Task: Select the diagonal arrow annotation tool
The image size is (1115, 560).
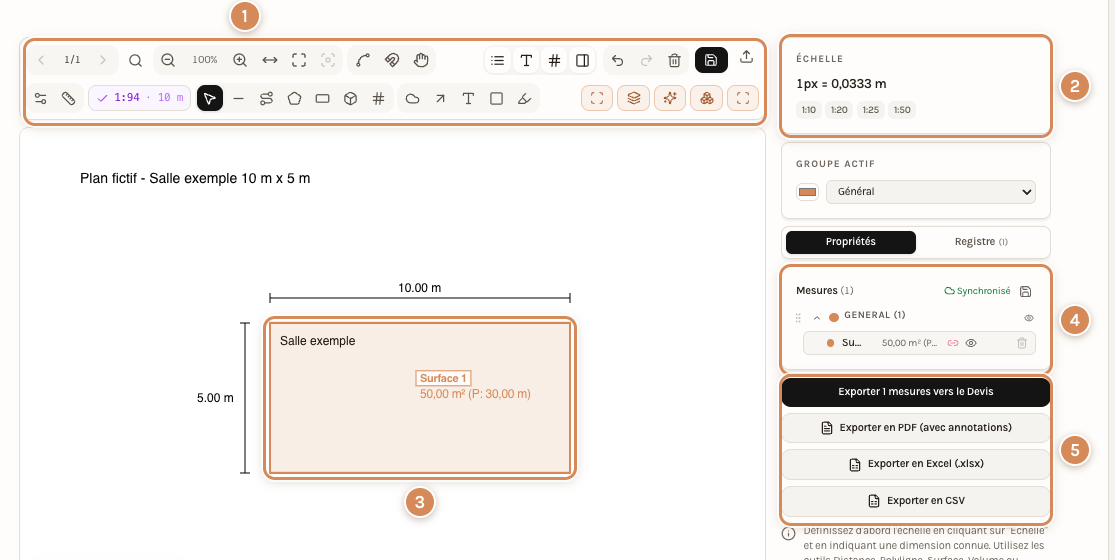Action: [x=440, y=99]
